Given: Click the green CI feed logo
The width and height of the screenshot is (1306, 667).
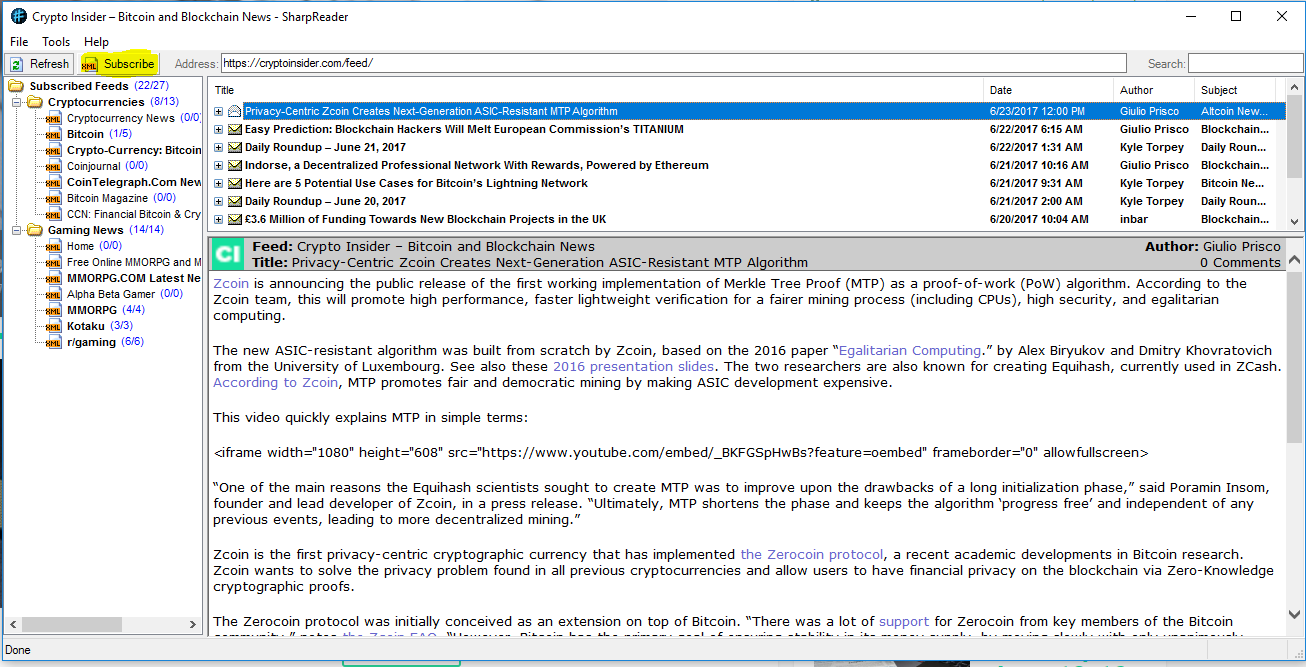Looking at the screenshot, I should tap(228, 254).
